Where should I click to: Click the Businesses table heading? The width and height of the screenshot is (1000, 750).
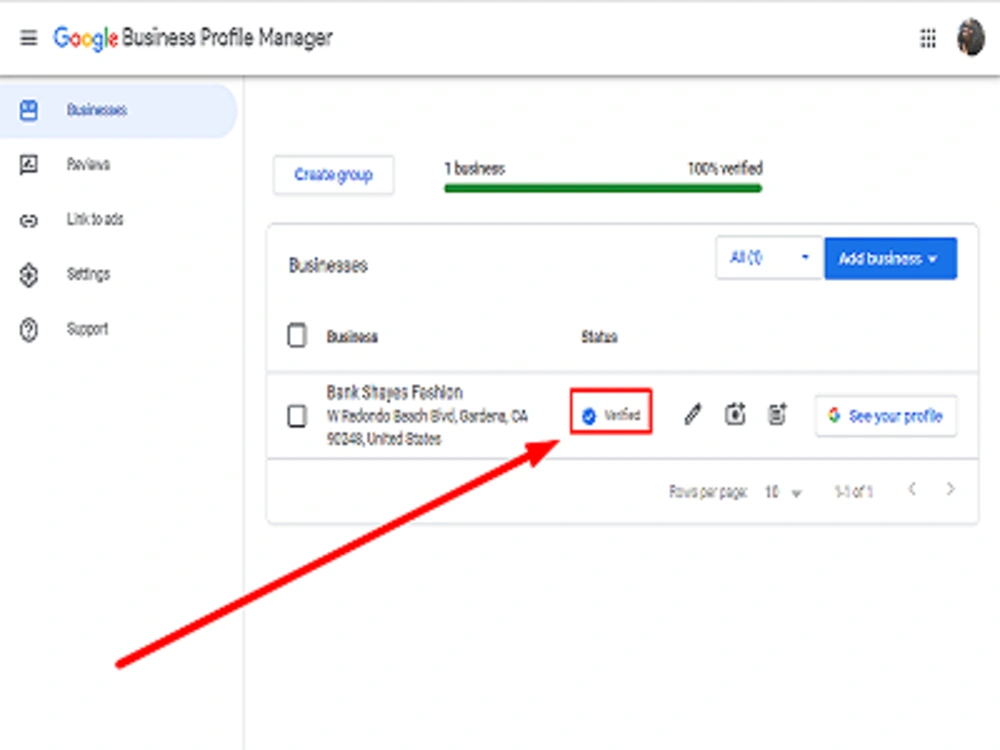(x=328, y=265)
